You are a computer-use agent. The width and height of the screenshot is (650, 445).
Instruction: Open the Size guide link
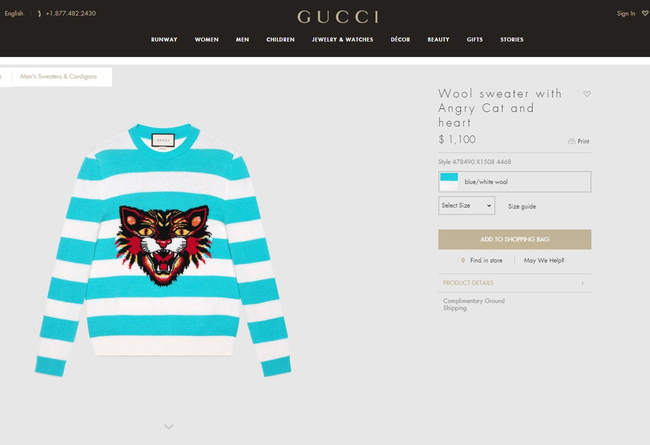click(x=522, y=207)
